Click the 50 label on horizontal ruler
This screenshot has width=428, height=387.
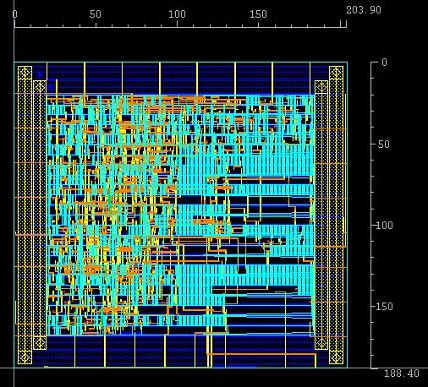95,14
